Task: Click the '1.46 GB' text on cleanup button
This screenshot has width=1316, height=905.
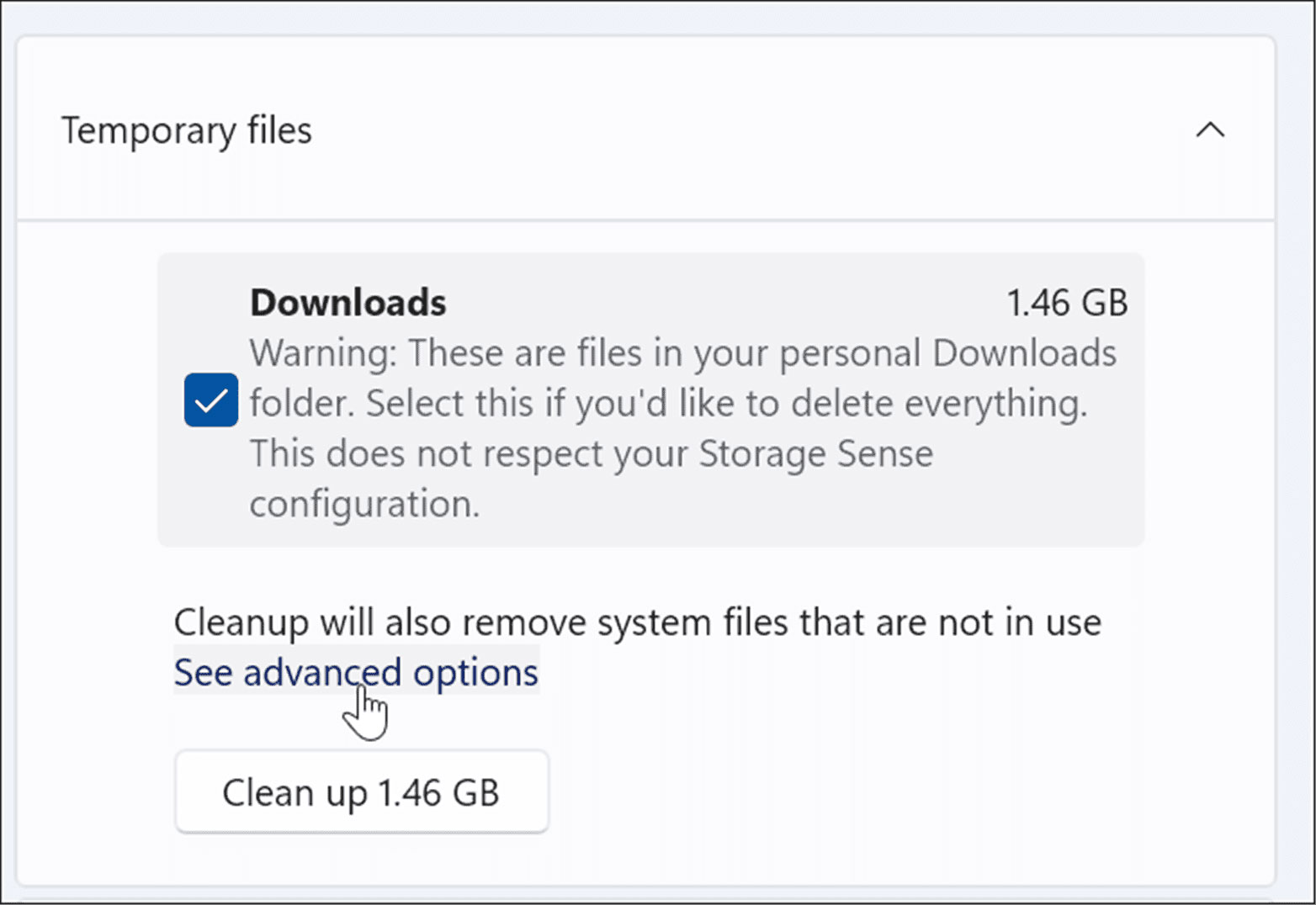Action: point(438,793)
